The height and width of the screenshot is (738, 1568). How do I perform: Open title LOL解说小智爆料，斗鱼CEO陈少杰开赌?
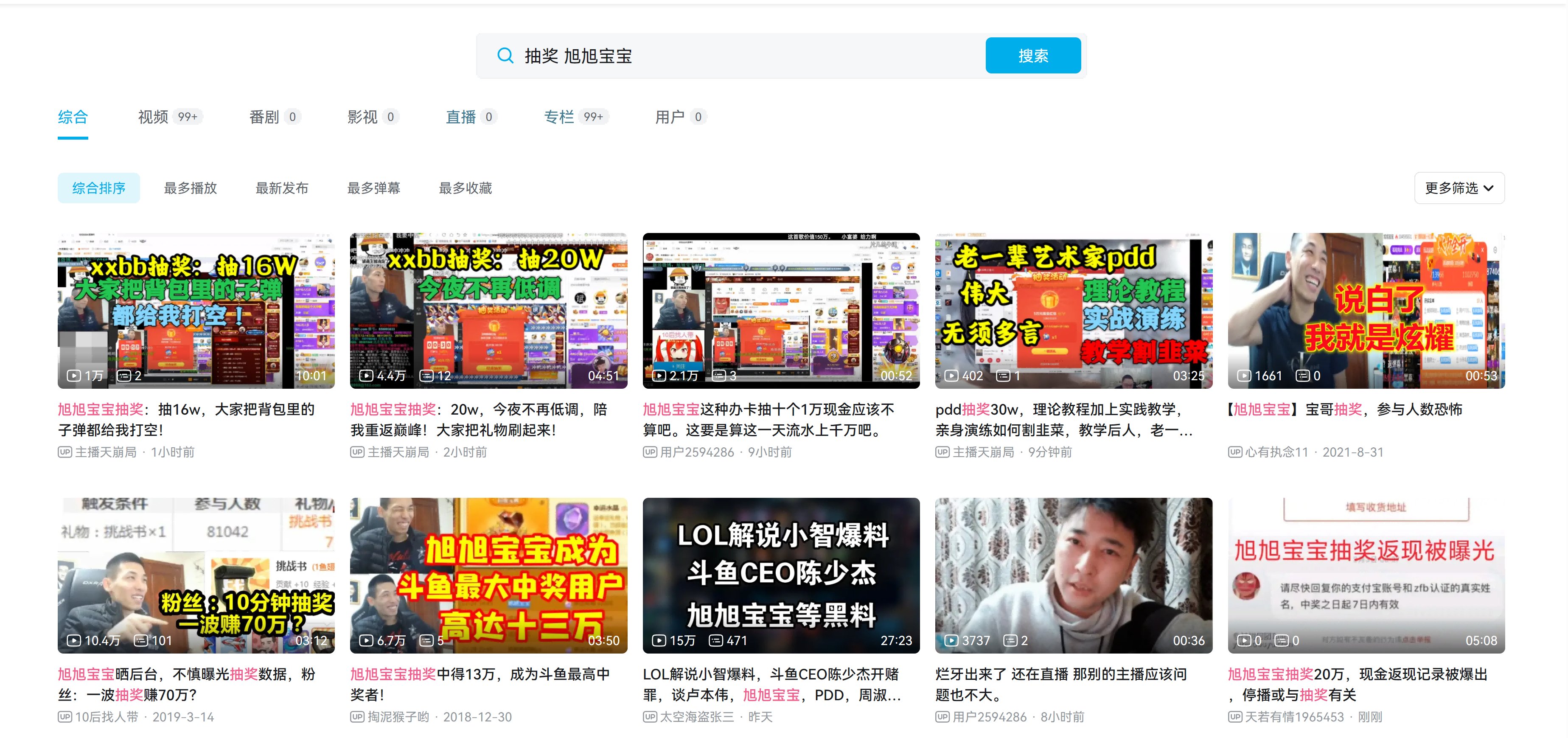[x=772, y=685]
